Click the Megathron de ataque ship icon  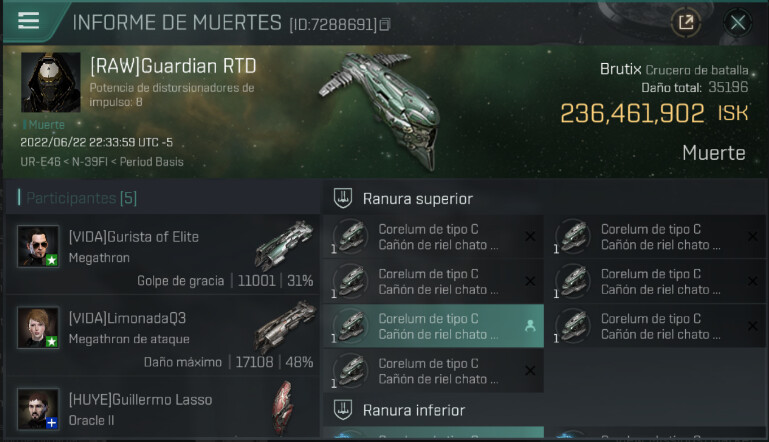284,328
